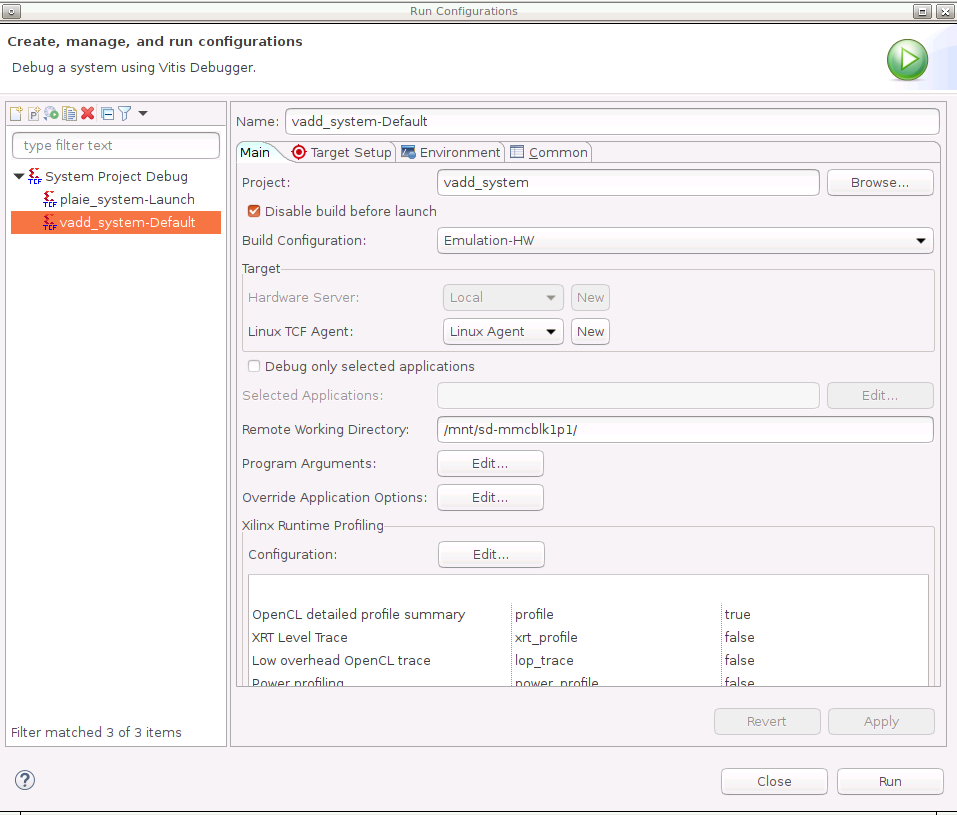Uncheck Disable build before launch

pos(254,211)
